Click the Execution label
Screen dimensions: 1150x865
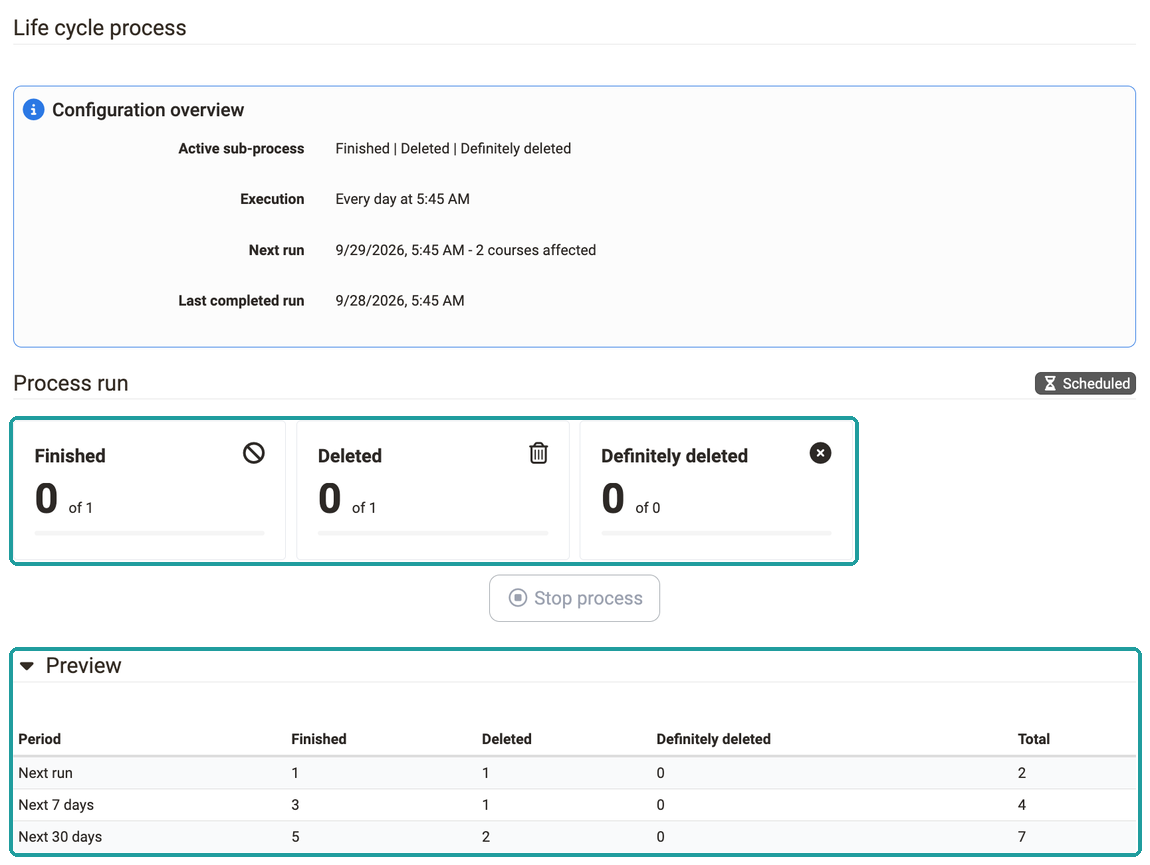[x=272, y=199]
